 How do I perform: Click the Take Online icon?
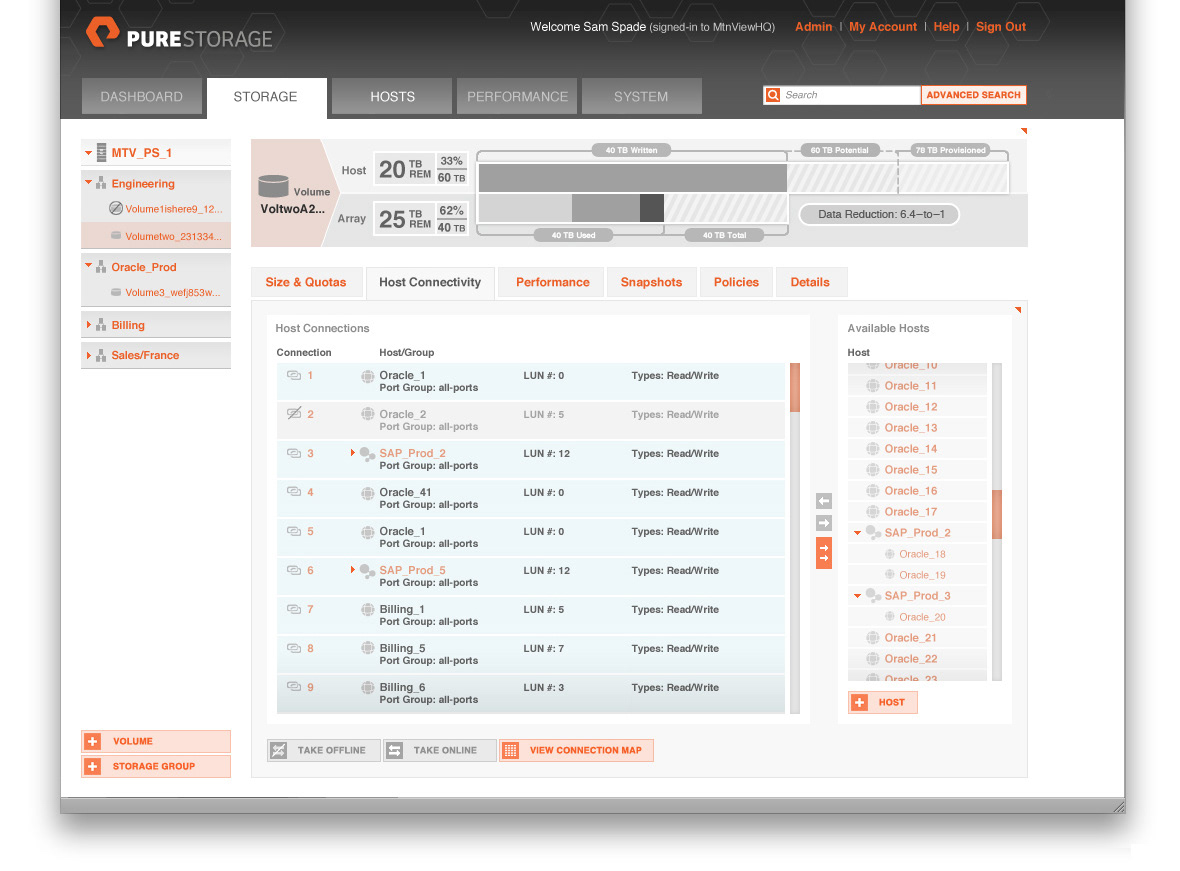point(395,751)
